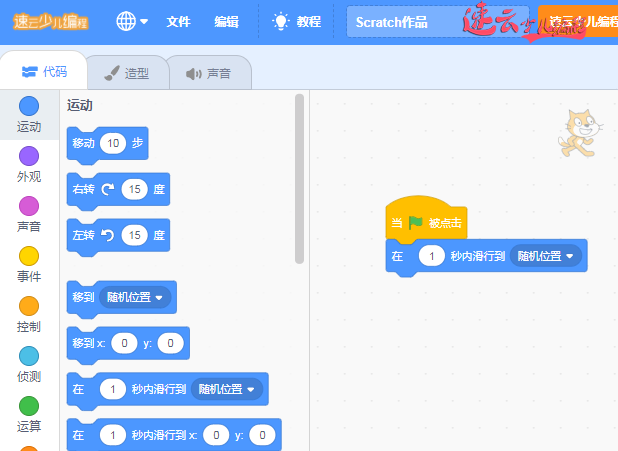
Task: Select the 声音 sound category circle
Action: (x=29, y=206)
